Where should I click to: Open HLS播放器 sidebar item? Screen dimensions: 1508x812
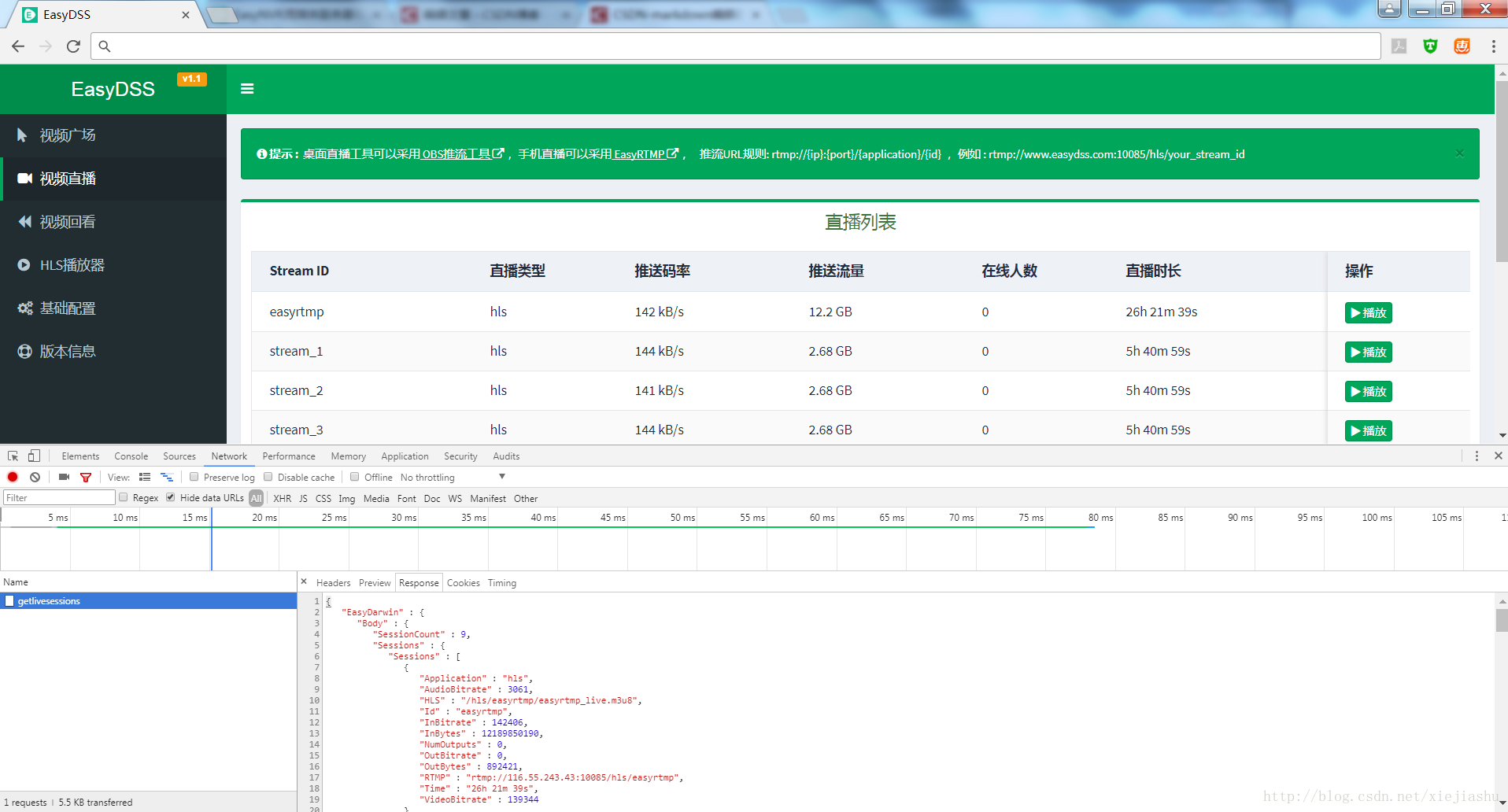tap(113, 265)
